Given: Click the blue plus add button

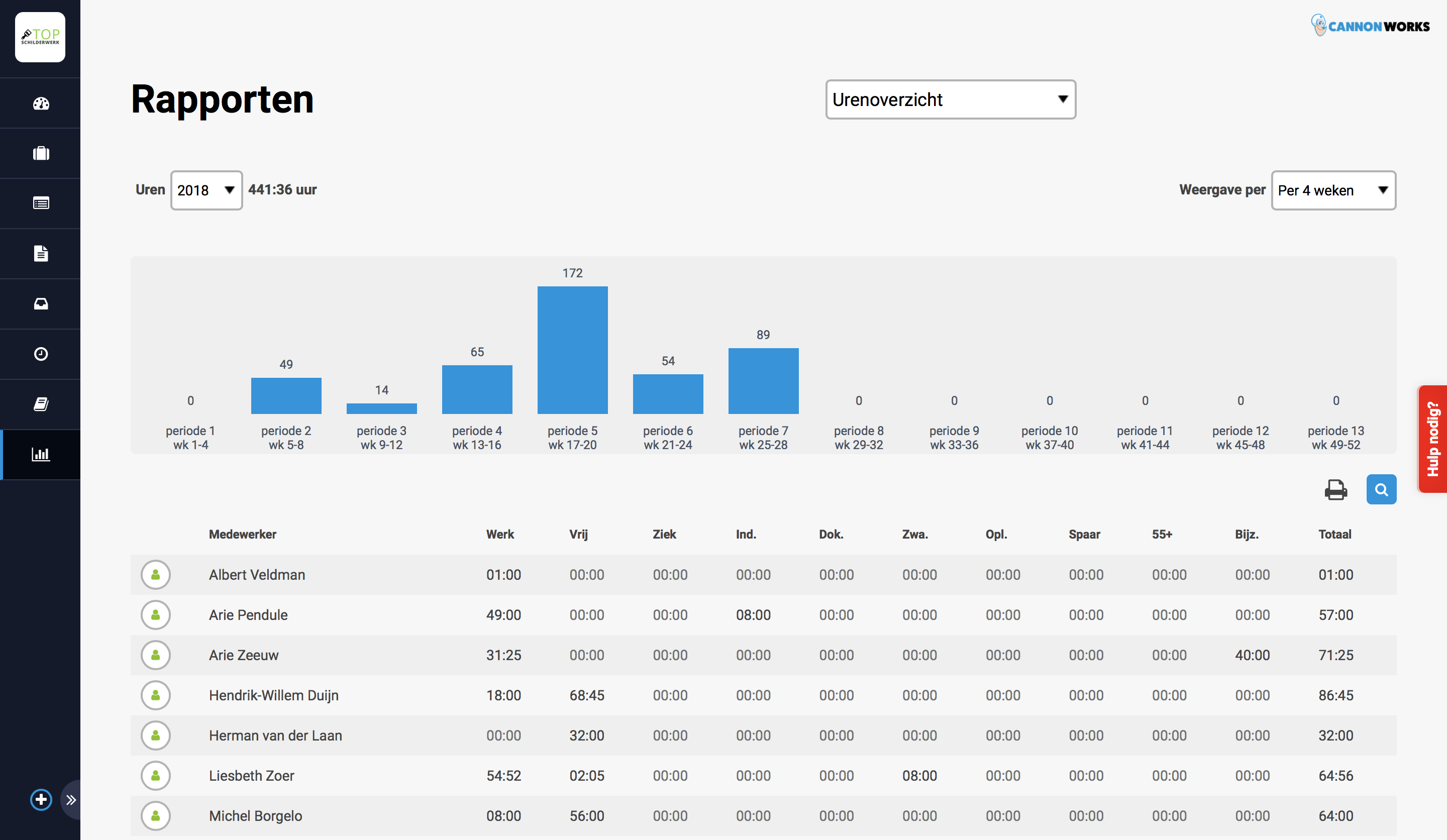Looking at the screenshot, I should [41, 799].
